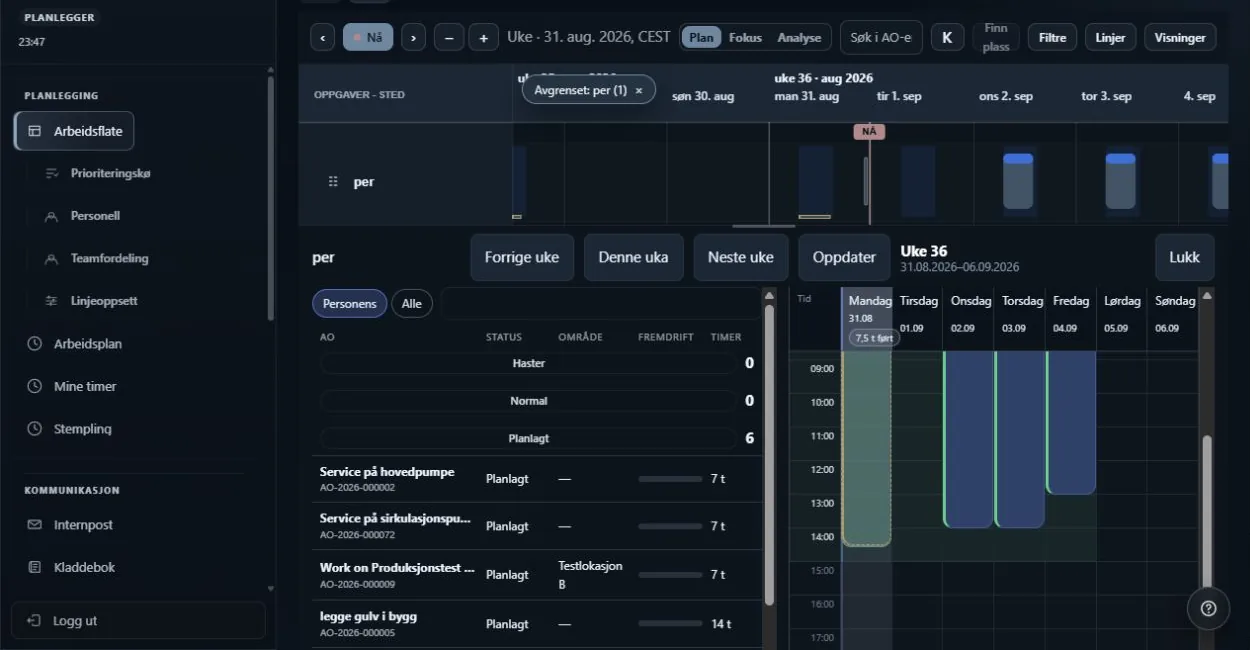Click the Prioriteringskø icon in sidebar

(x=52, y=174)
